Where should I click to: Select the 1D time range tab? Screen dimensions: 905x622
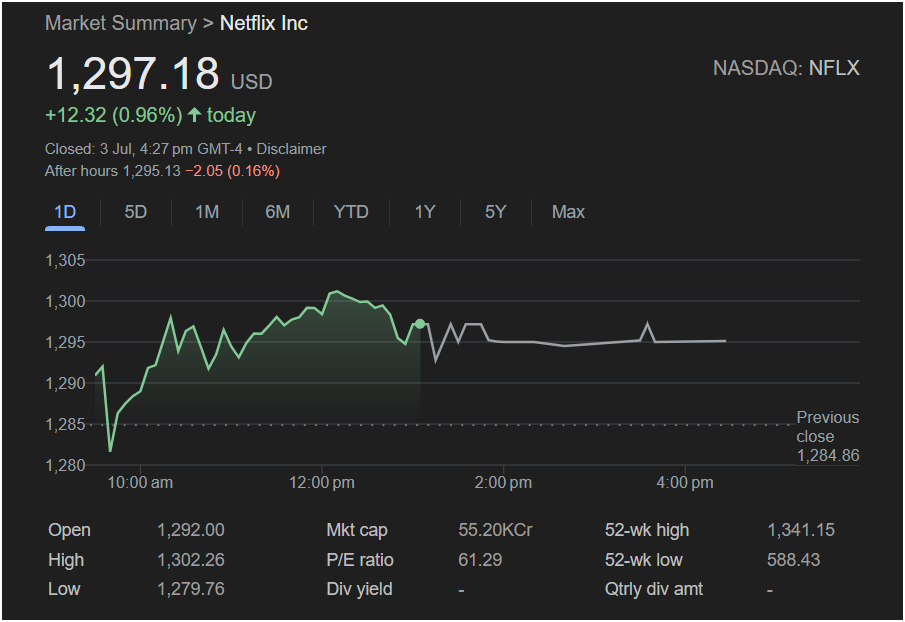coord(65,212)
